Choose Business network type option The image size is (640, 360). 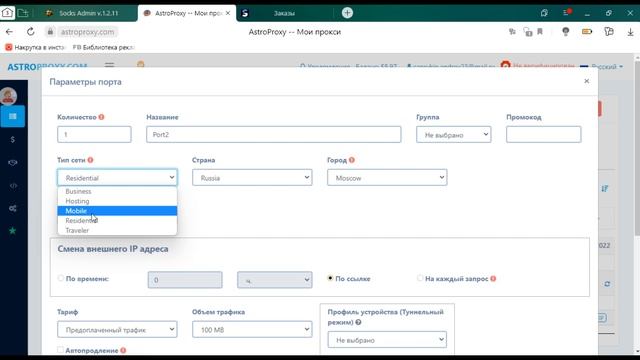(117, 191)
